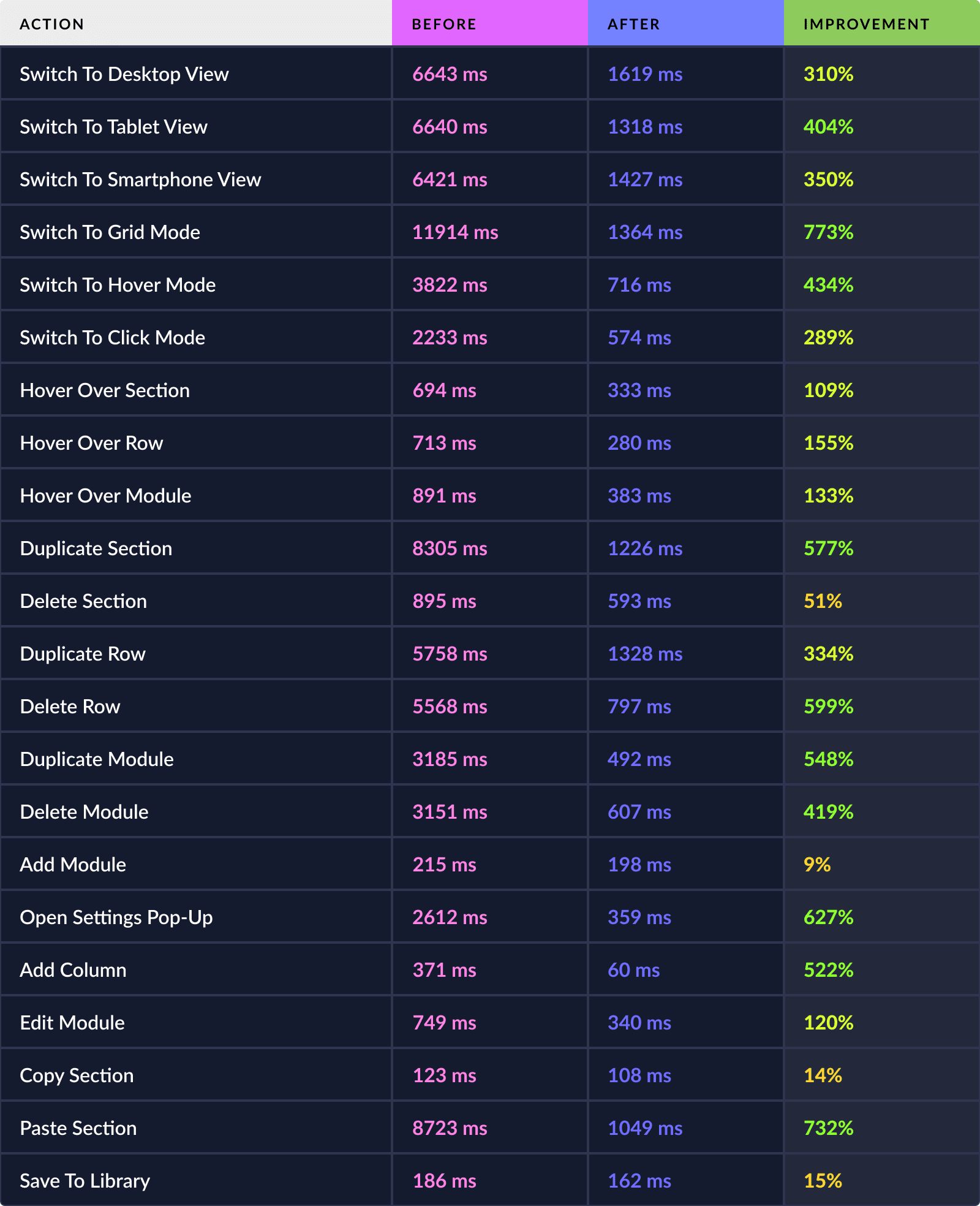Click the 492 ms after value
The height and width of the screenshot is (1206, 980).
(639, 759)
